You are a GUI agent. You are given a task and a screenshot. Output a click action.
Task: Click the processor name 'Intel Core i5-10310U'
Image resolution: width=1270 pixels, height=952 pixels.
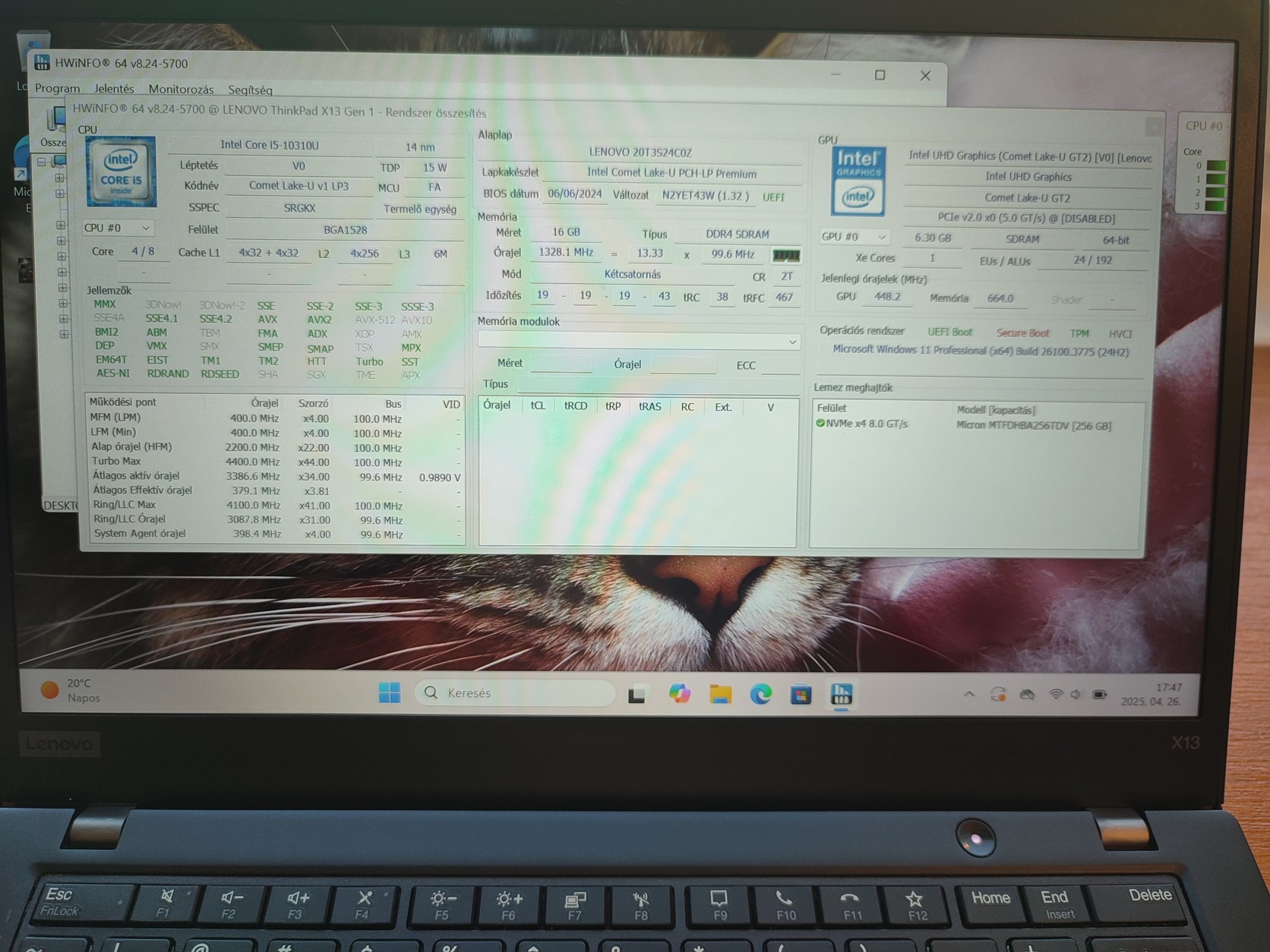270,145
